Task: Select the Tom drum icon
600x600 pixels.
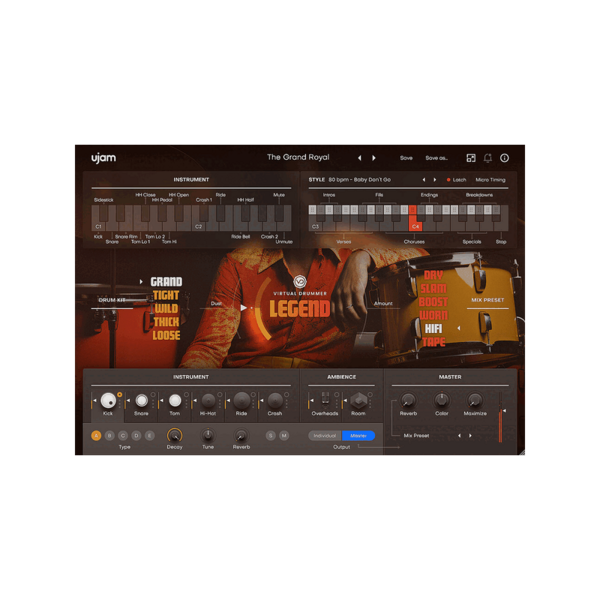Action: (175, 401)
